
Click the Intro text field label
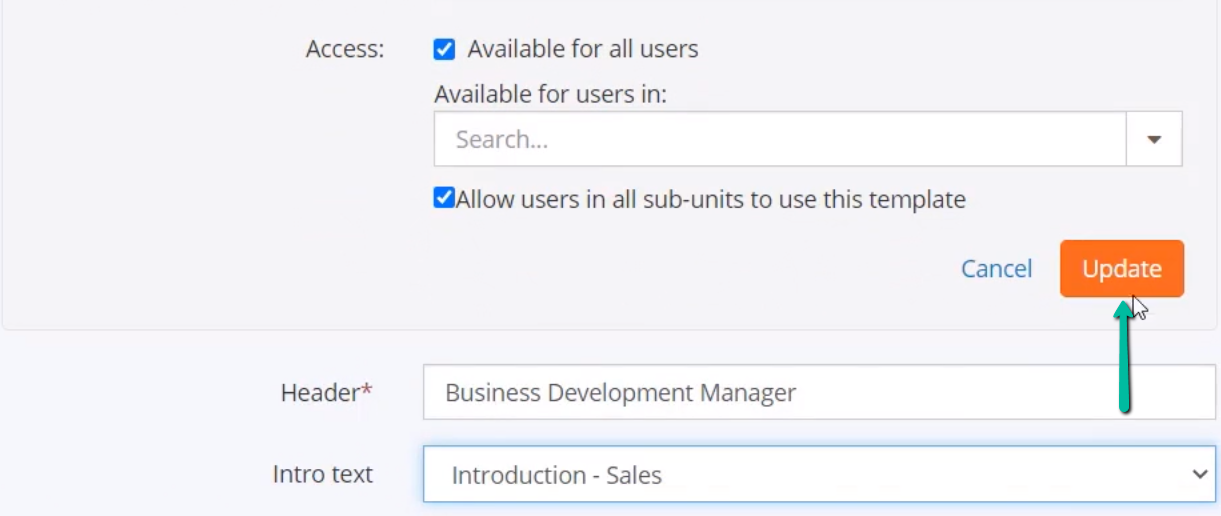pyautogui.click(x=323, y=474)
